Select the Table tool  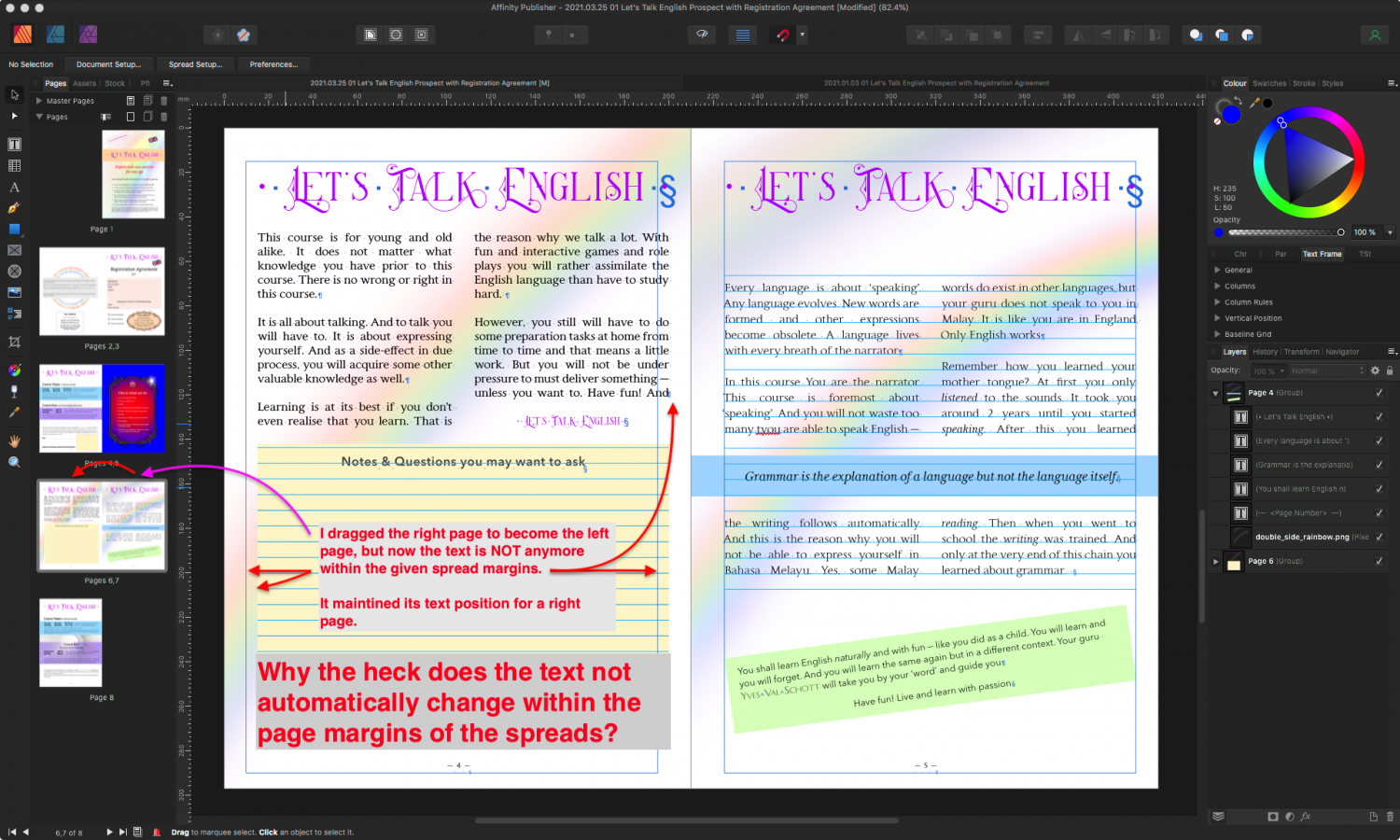(x=14, y=166)
